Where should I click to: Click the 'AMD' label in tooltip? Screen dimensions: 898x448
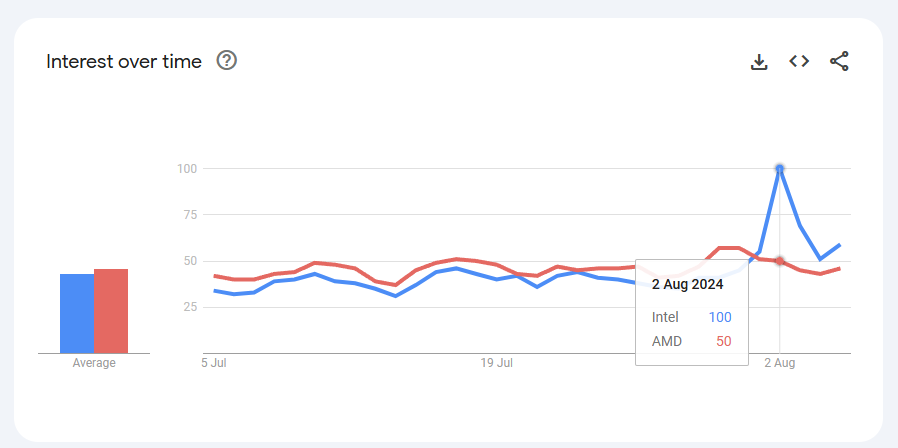tap(667, 341)
